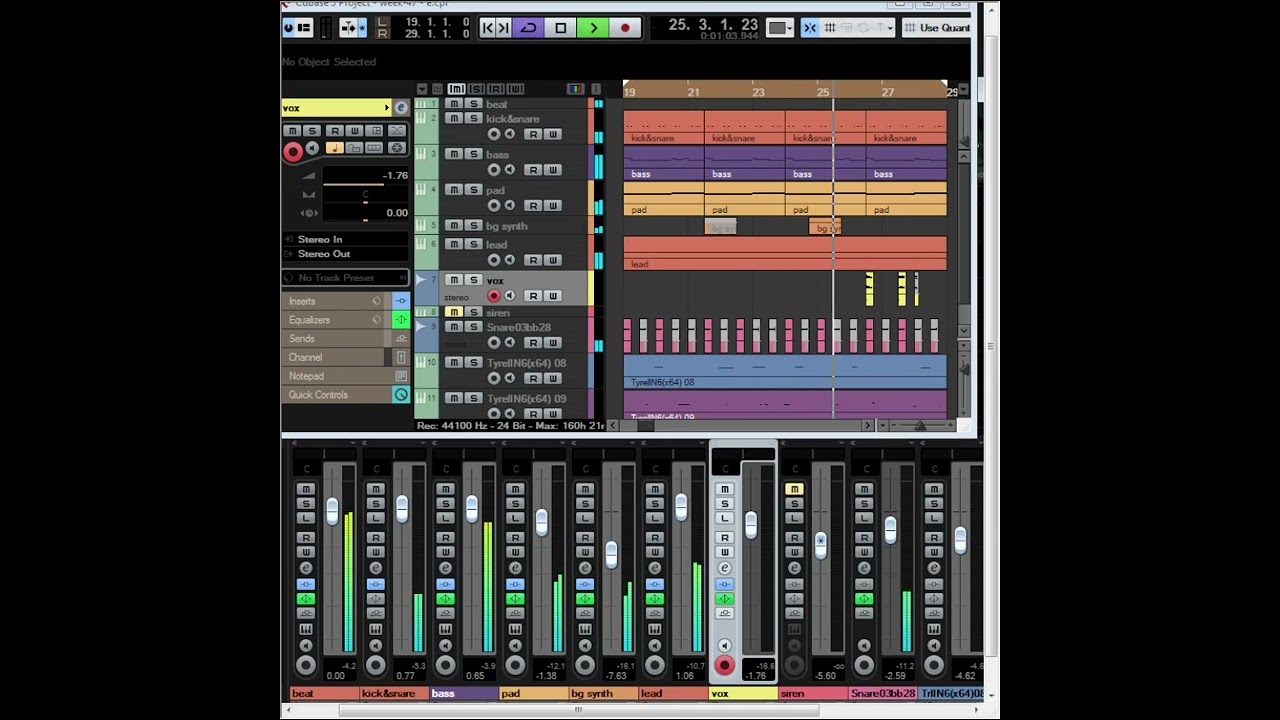
Task: Solo vox track in inspector
Action: coord(312,131)
